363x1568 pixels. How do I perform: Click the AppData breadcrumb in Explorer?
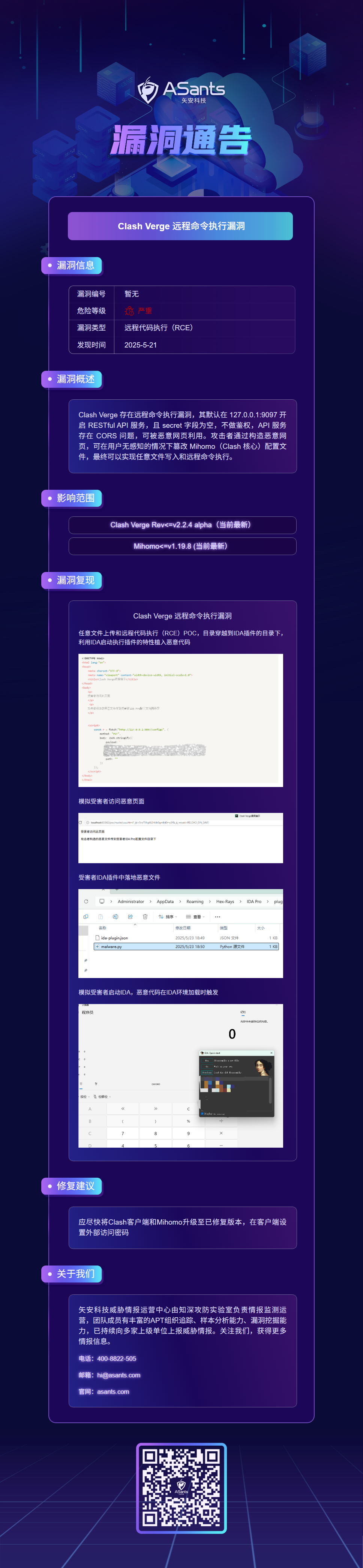coord(165,901)
